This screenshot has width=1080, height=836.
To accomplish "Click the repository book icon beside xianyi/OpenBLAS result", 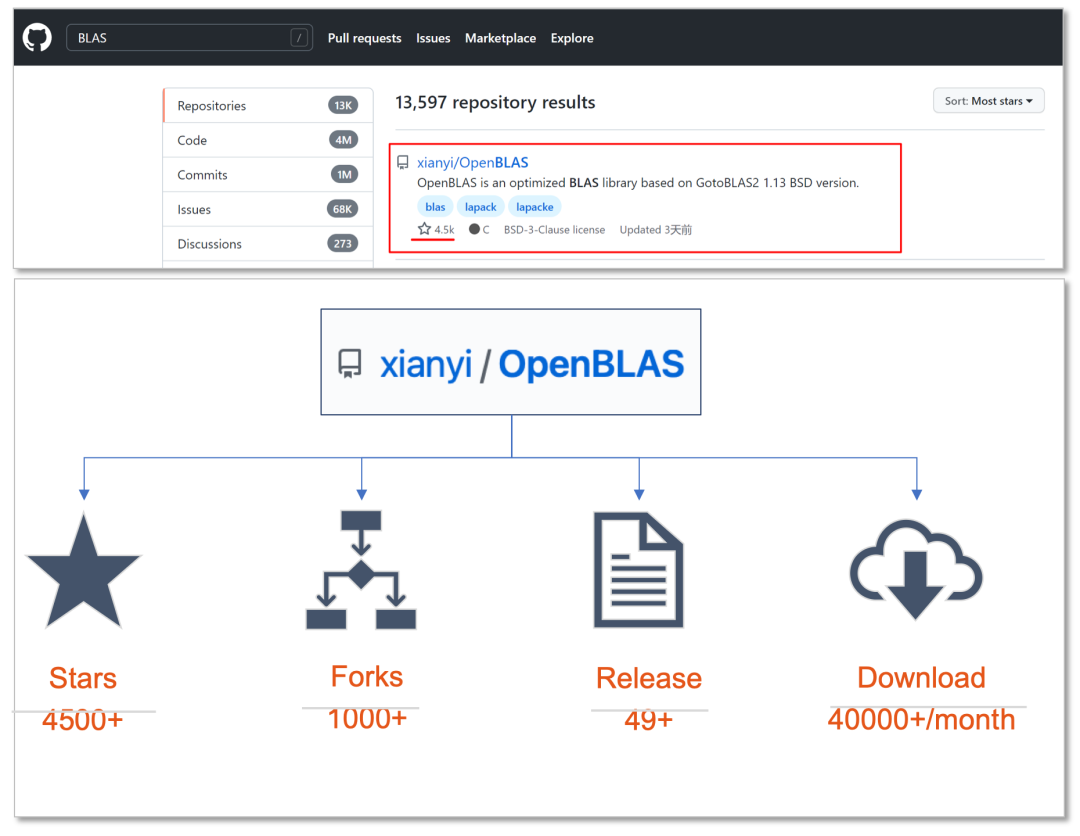I will pos(403,163).
